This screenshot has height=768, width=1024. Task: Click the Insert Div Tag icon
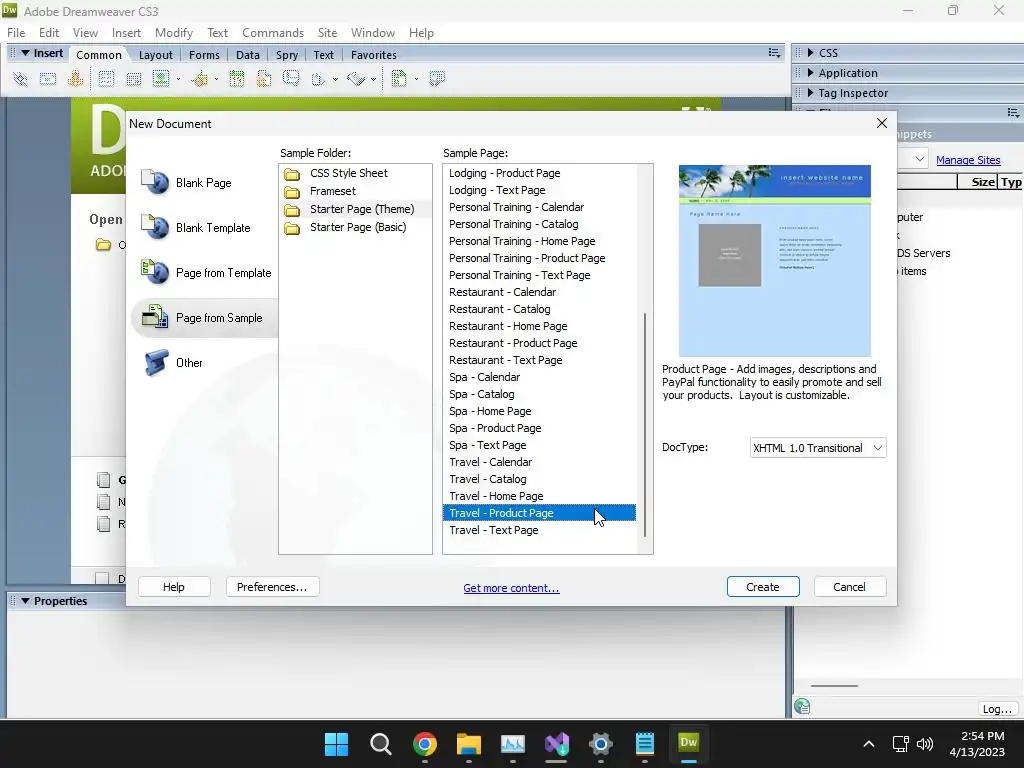click(133, 79)
